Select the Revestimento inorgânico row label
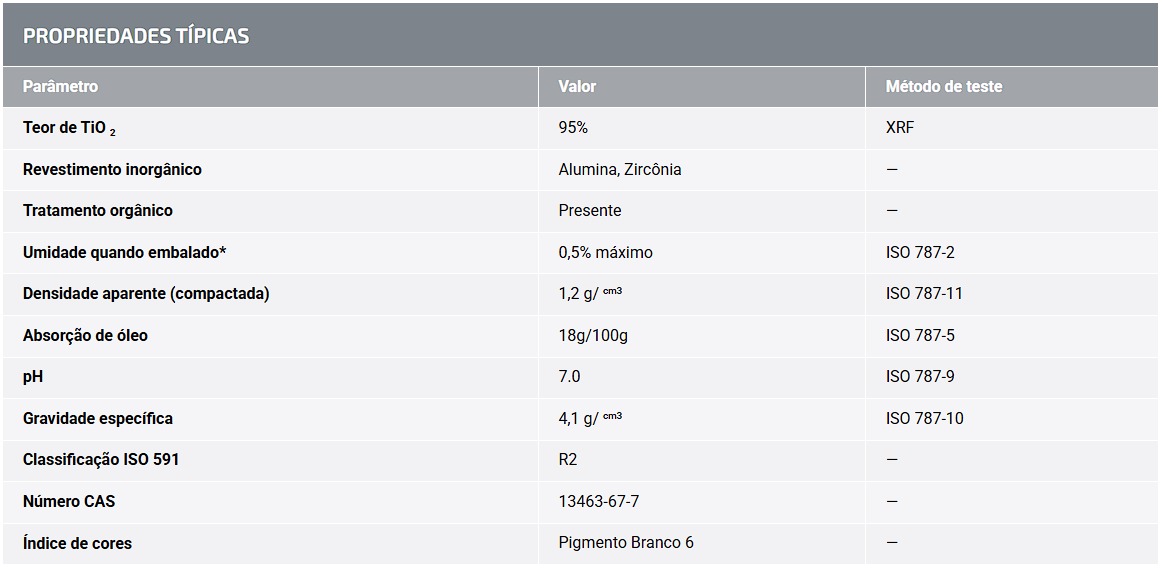This screenshot has height=568, width=1162. [x=112, y=170]
